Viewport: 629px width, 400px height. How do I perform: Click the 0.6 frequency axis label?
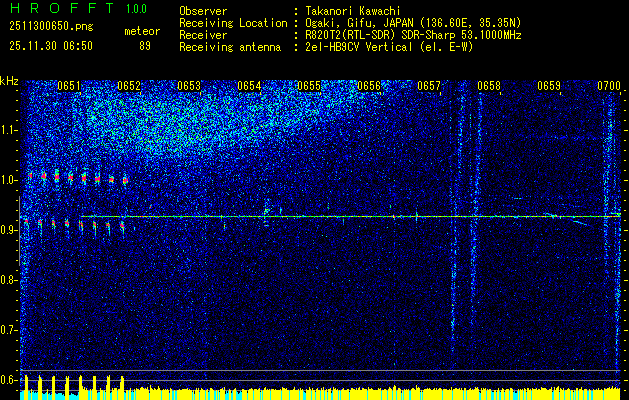click(x=9, y=380)
